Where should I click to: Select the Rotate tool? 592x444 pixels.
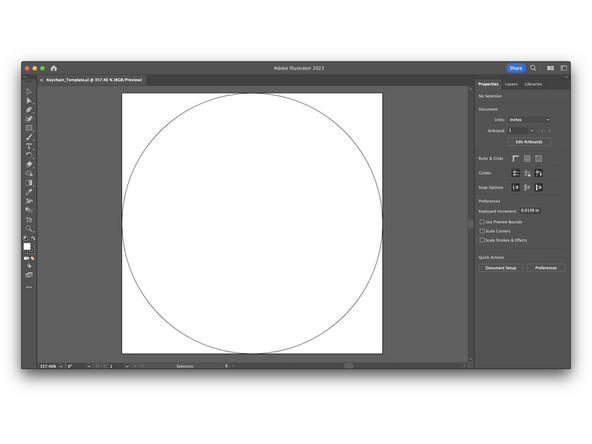[x=29, y=155]
